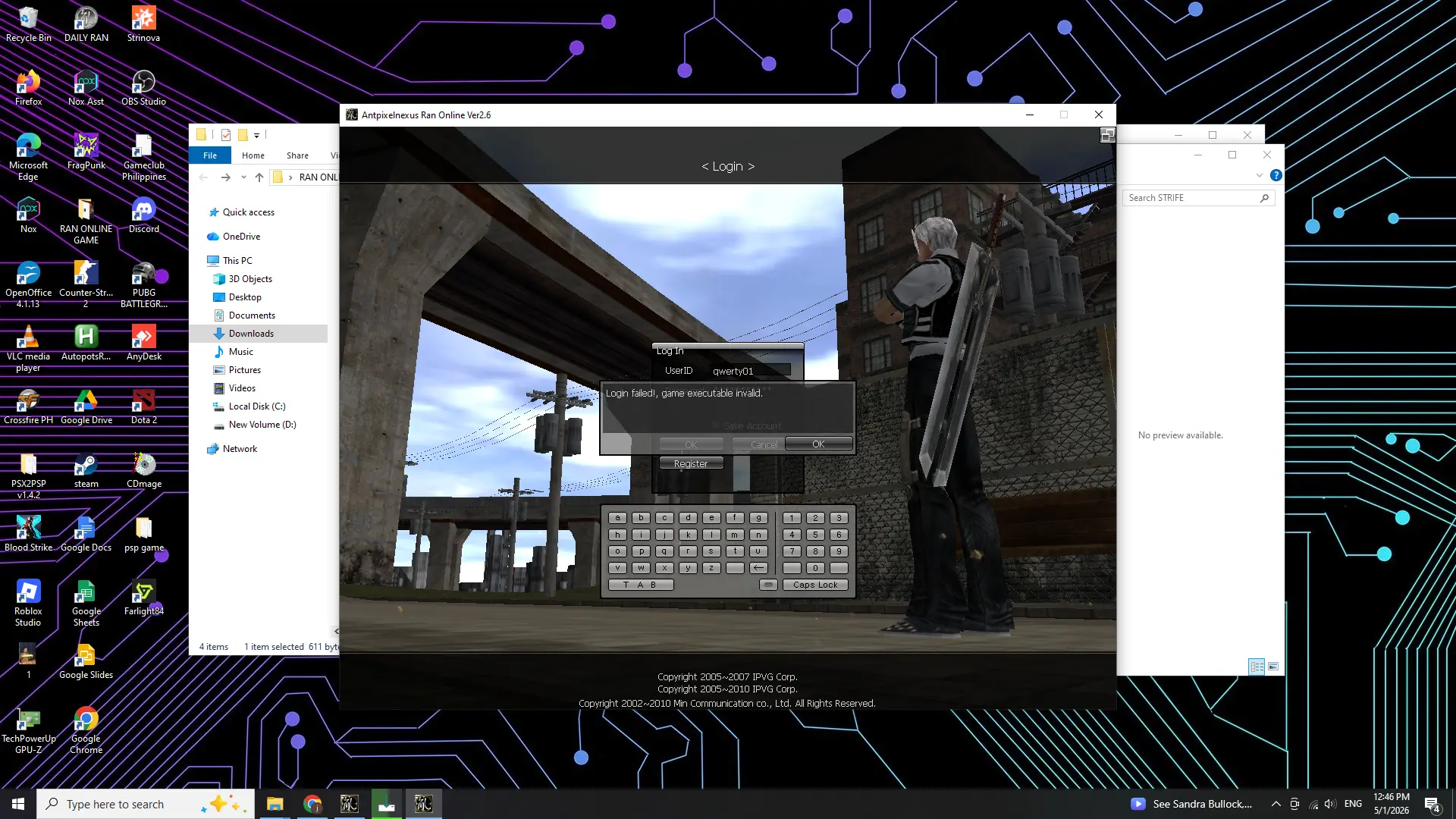This screenshot has width=1456, height=819.
Task: Open Microsoft Edge desktop icon
Action: [28, 157]
